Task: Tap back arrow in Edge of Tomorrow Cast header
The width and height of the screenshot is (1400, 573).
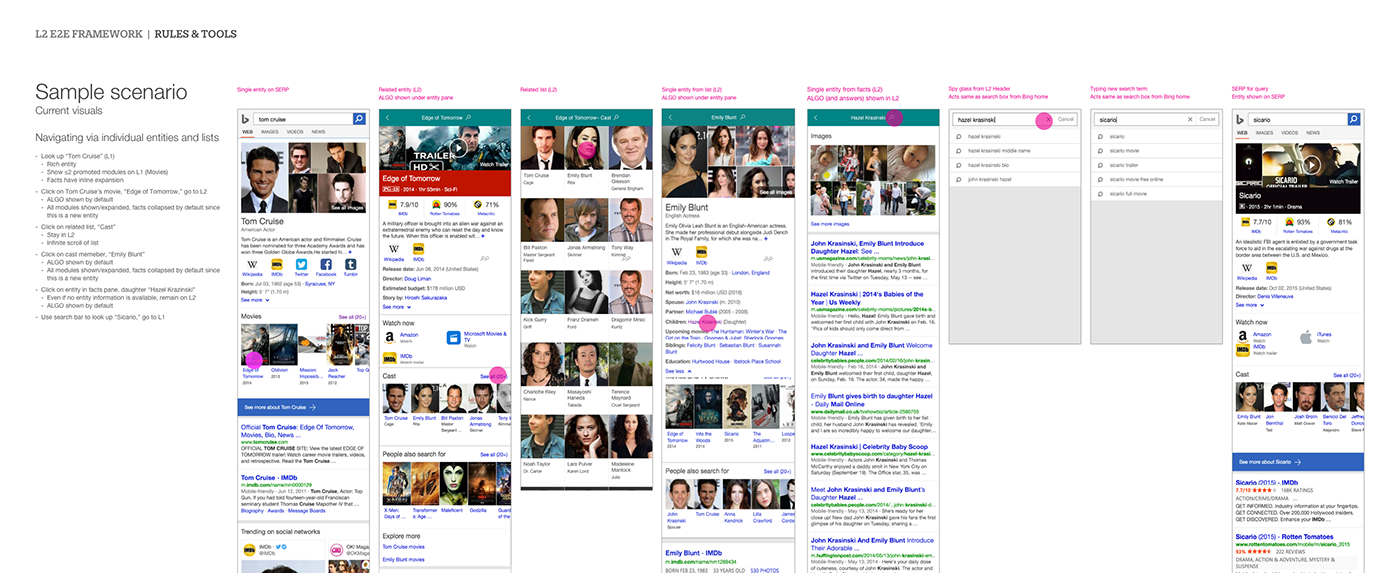Action: tap(529, 118)
